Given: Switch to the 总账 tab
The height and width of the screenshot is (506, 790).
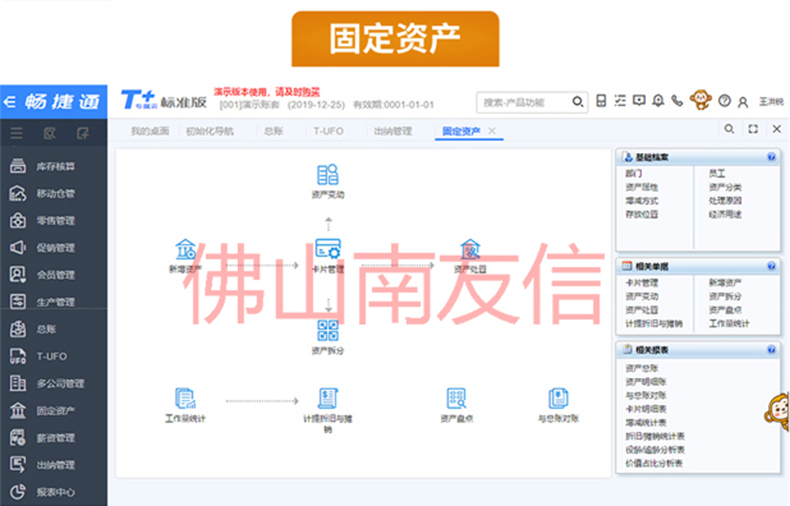Looking at the screenshot, I should [x=274, y=132].
